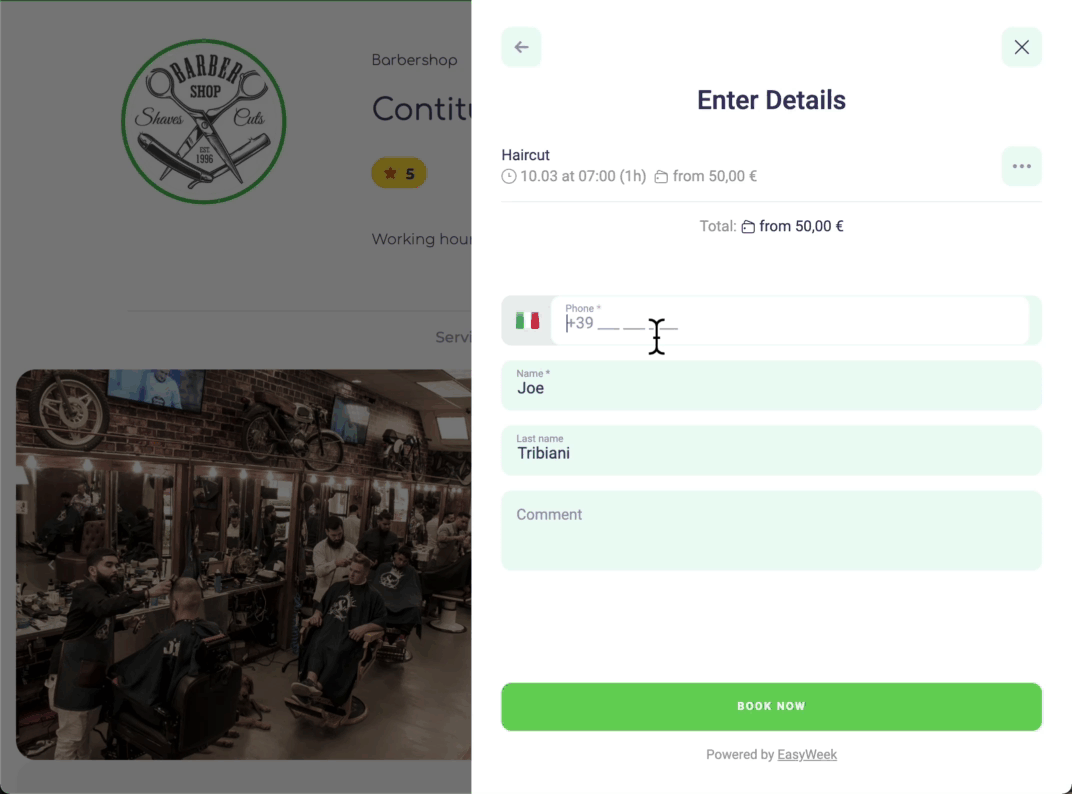
Task: Click the Haircut service title
Action: click(525, 155)
